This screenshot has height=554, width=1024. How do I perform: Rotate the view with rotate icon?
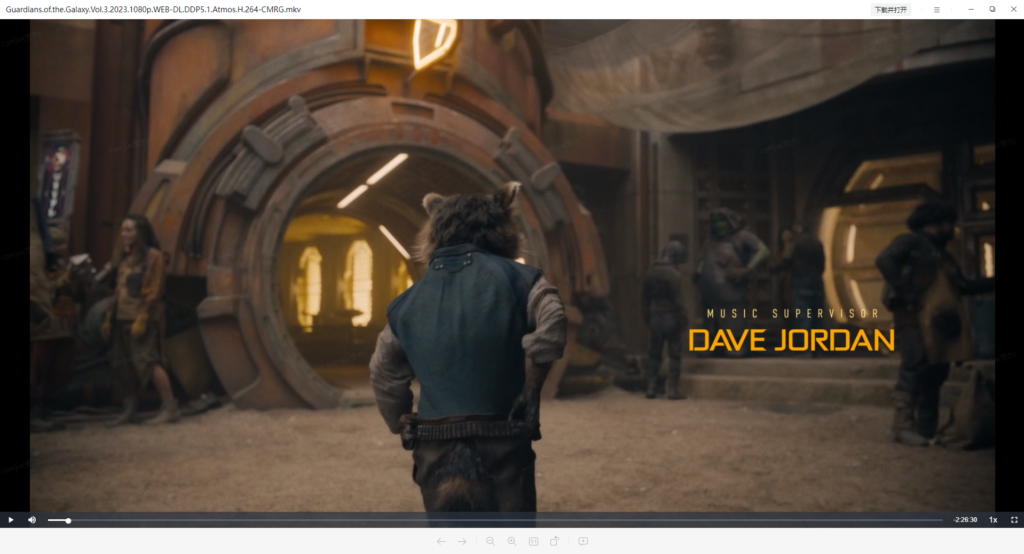[554, 541]
